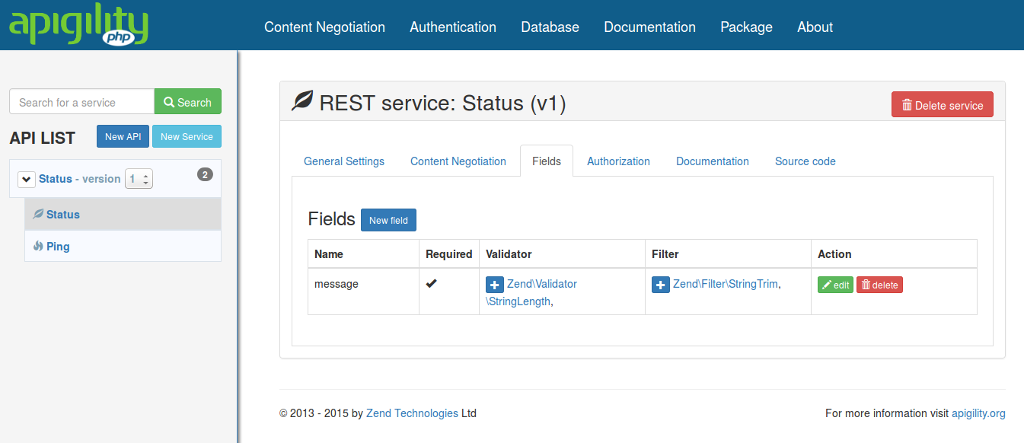Screen dimensions: 1024x443
Task: Open the Source code tab
Action: click(805, 161)
